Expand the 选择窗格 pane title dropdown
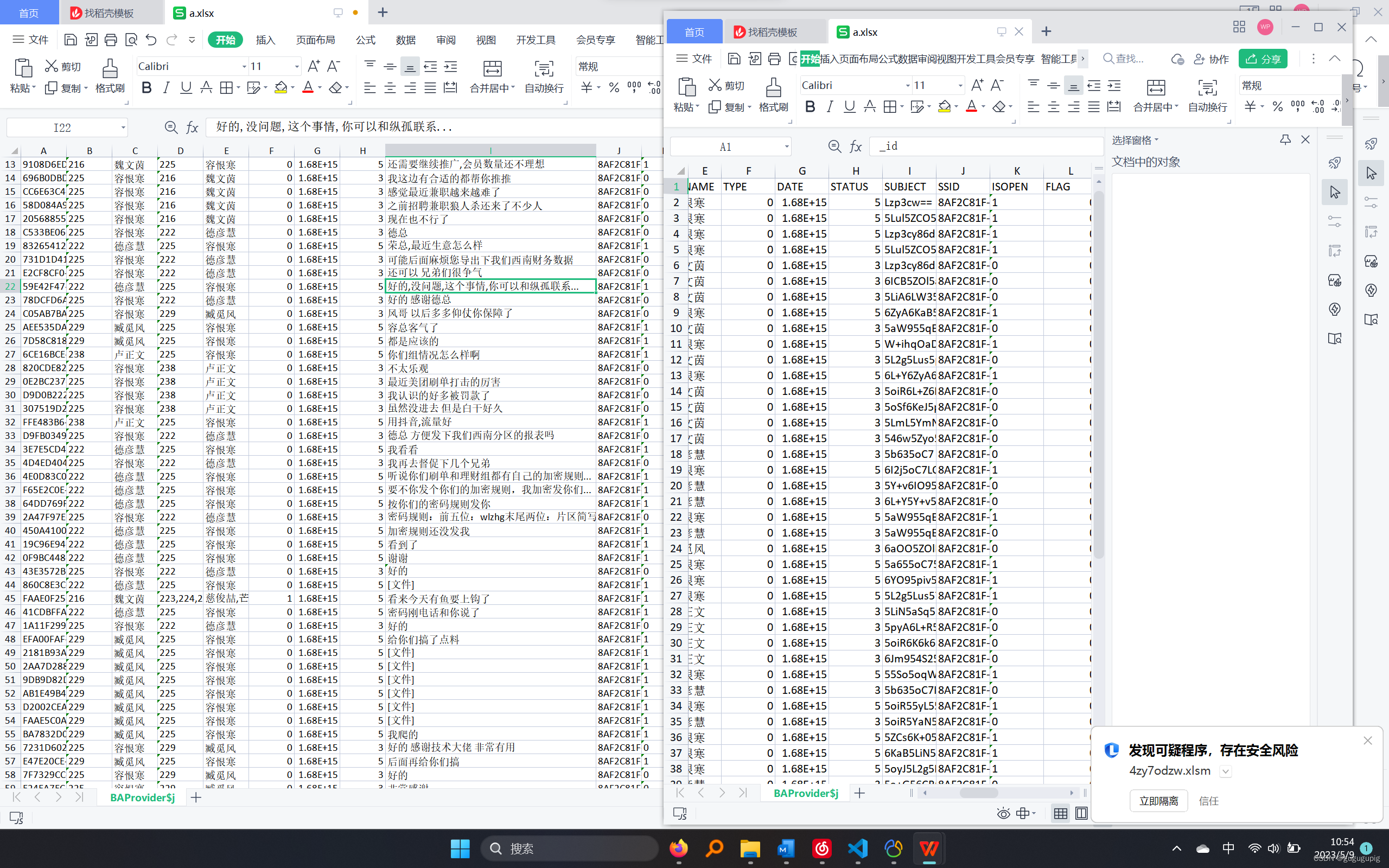1389x868 pixels. pyautogui.click(x=1157, y=139)
